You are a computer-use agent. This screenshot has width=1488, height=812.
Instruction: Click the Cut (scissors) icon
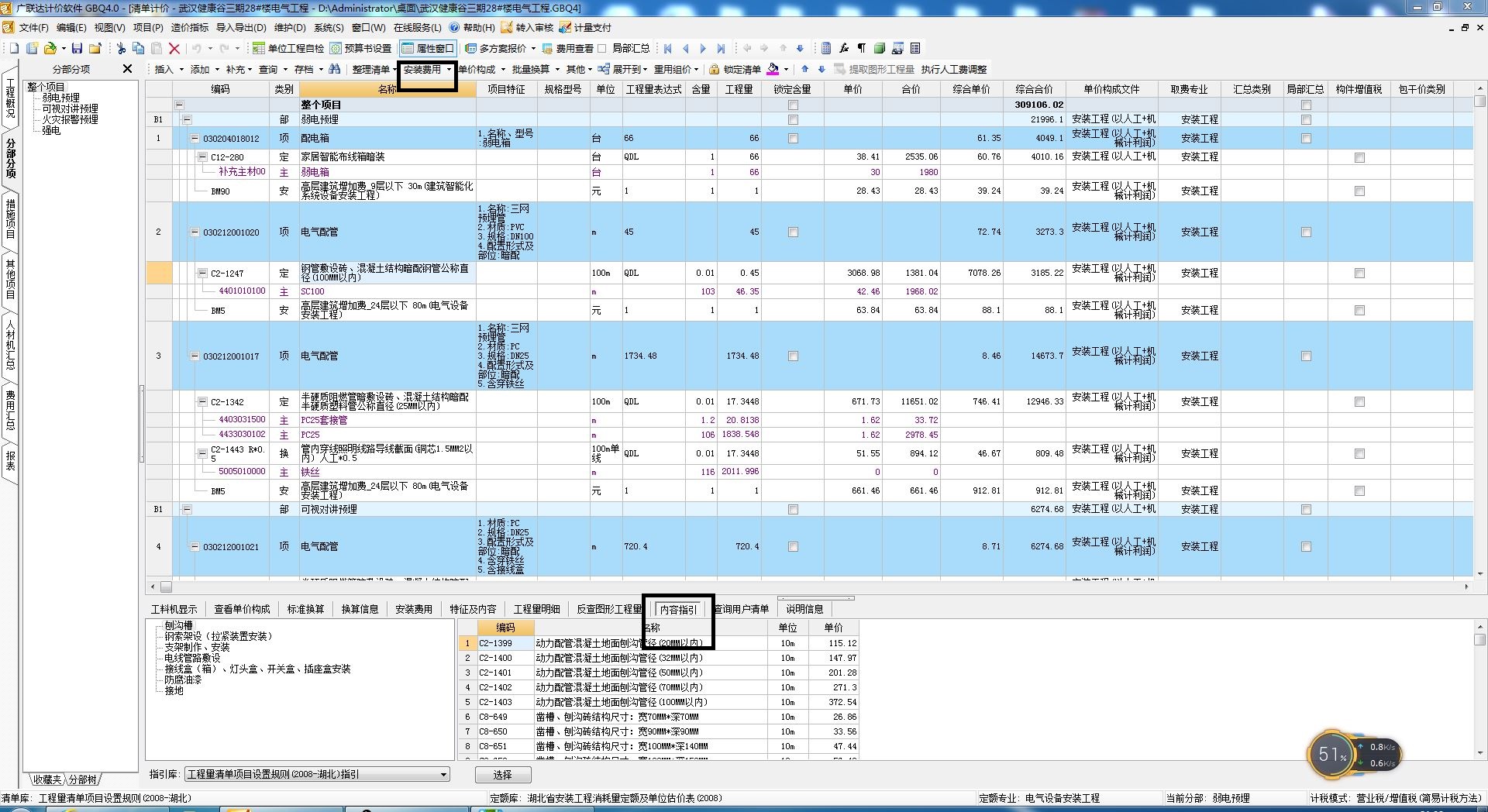(121, 48)
